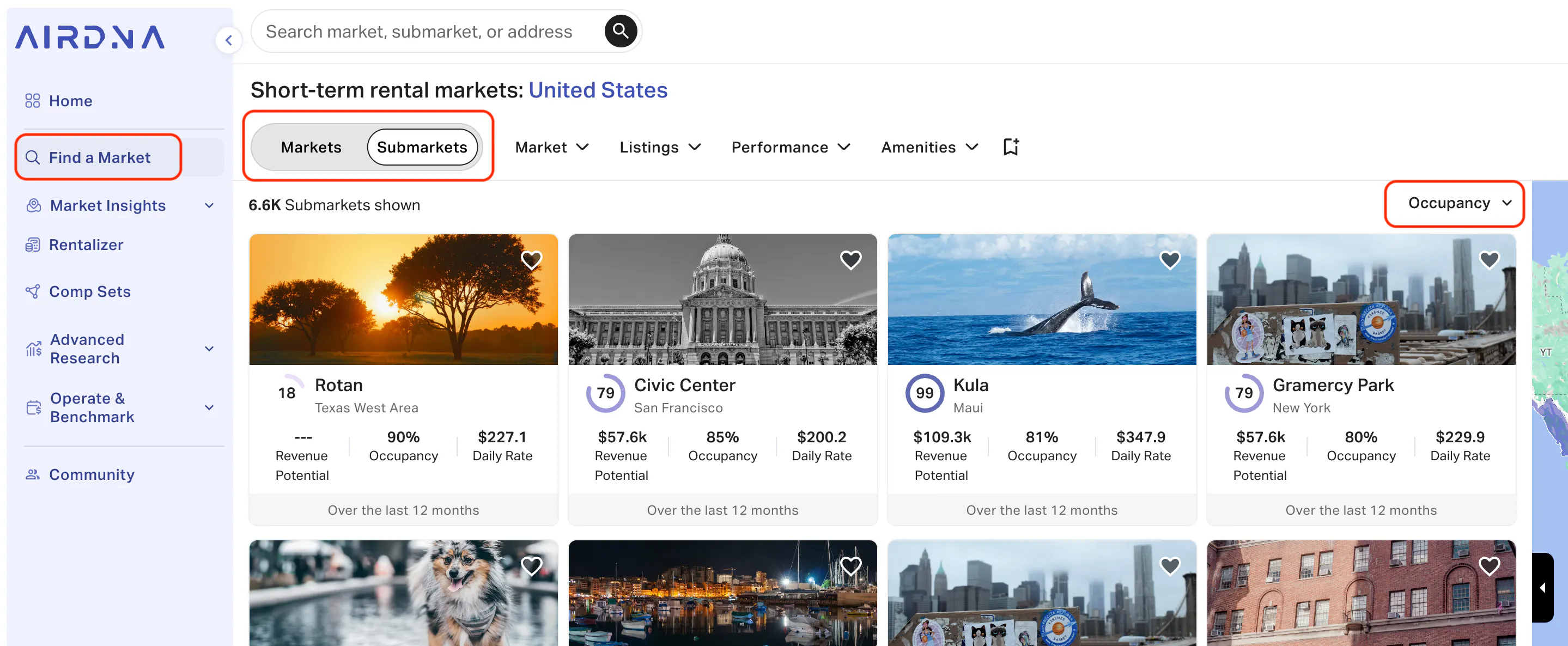Go to the Home menu item

(x=71, y=101)
